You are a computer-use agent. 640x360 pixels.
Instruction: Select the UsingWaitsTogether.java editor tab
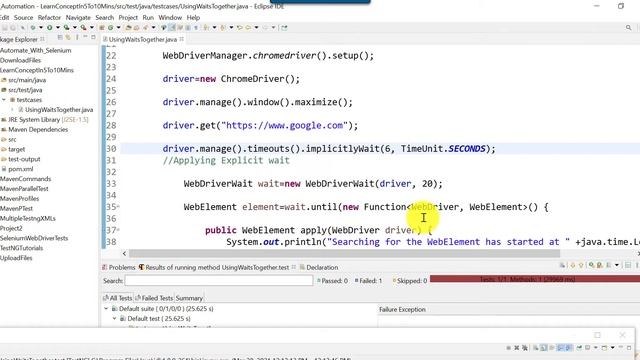pyautogui.click(x=143, y=39)
